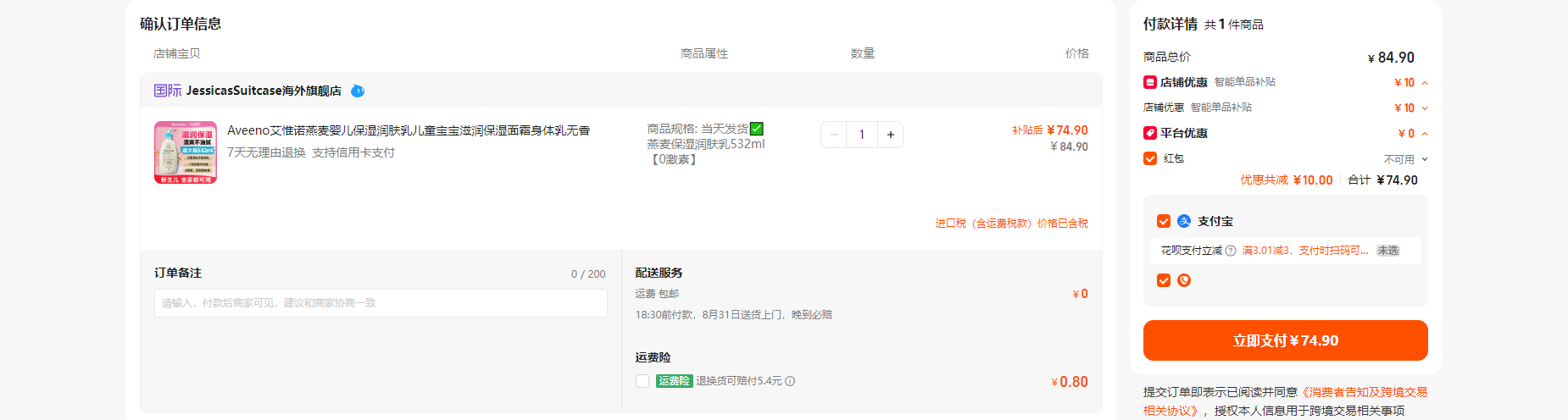The height and width of the screenshot is (420, 1568).
Task: Open the Aveeno product title link
Action: (409, 130)
